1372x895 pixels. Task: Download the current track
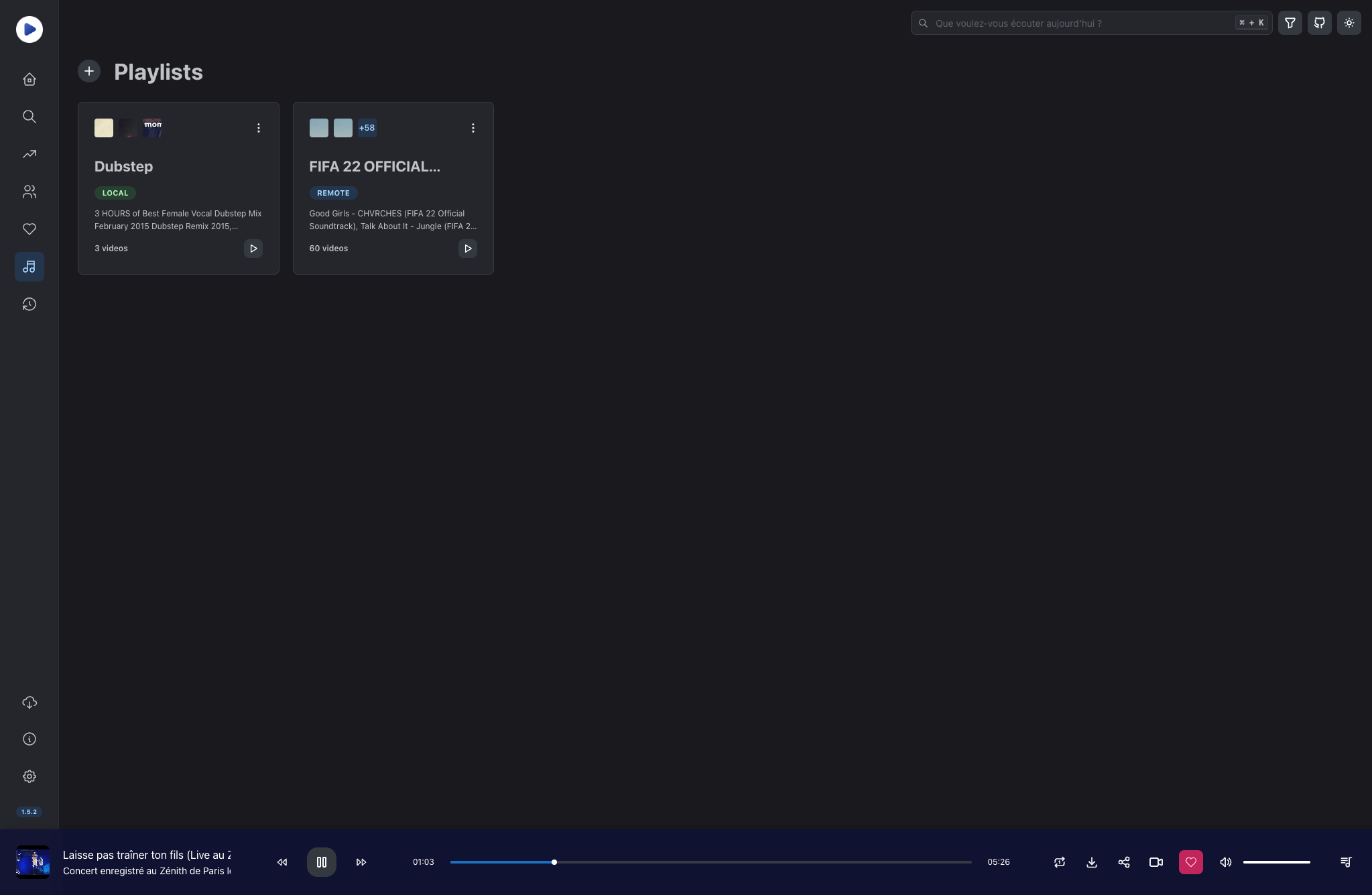tap(1092, 862)
